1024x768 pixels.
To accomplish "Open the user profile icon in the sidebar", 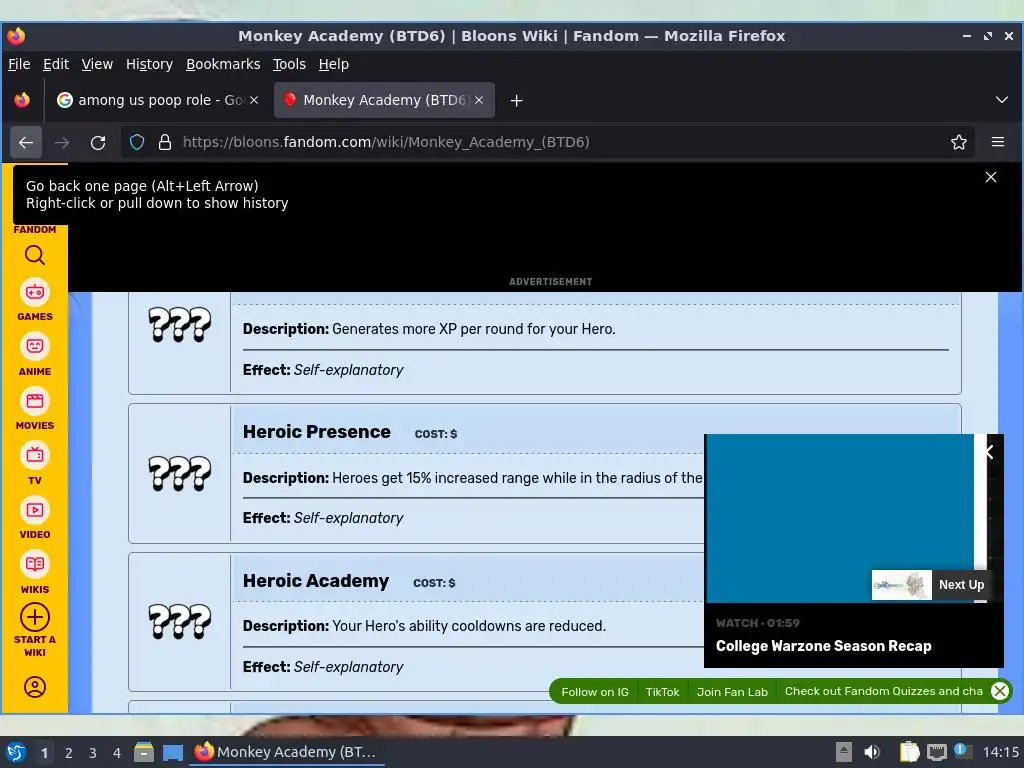I will pos(35,687).
